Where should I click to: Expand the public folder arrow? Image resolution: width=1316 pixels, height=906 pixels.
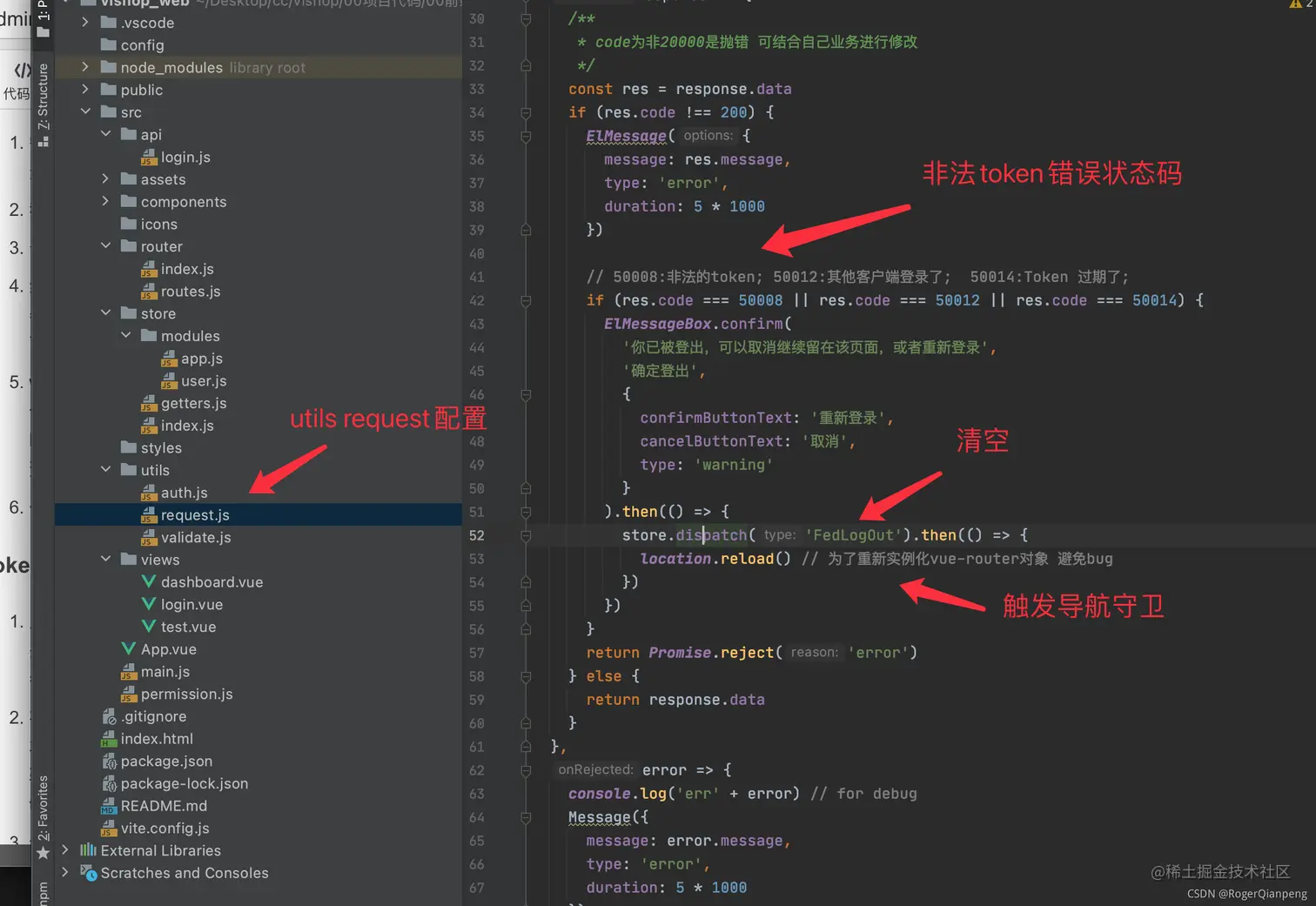[84, 90]
